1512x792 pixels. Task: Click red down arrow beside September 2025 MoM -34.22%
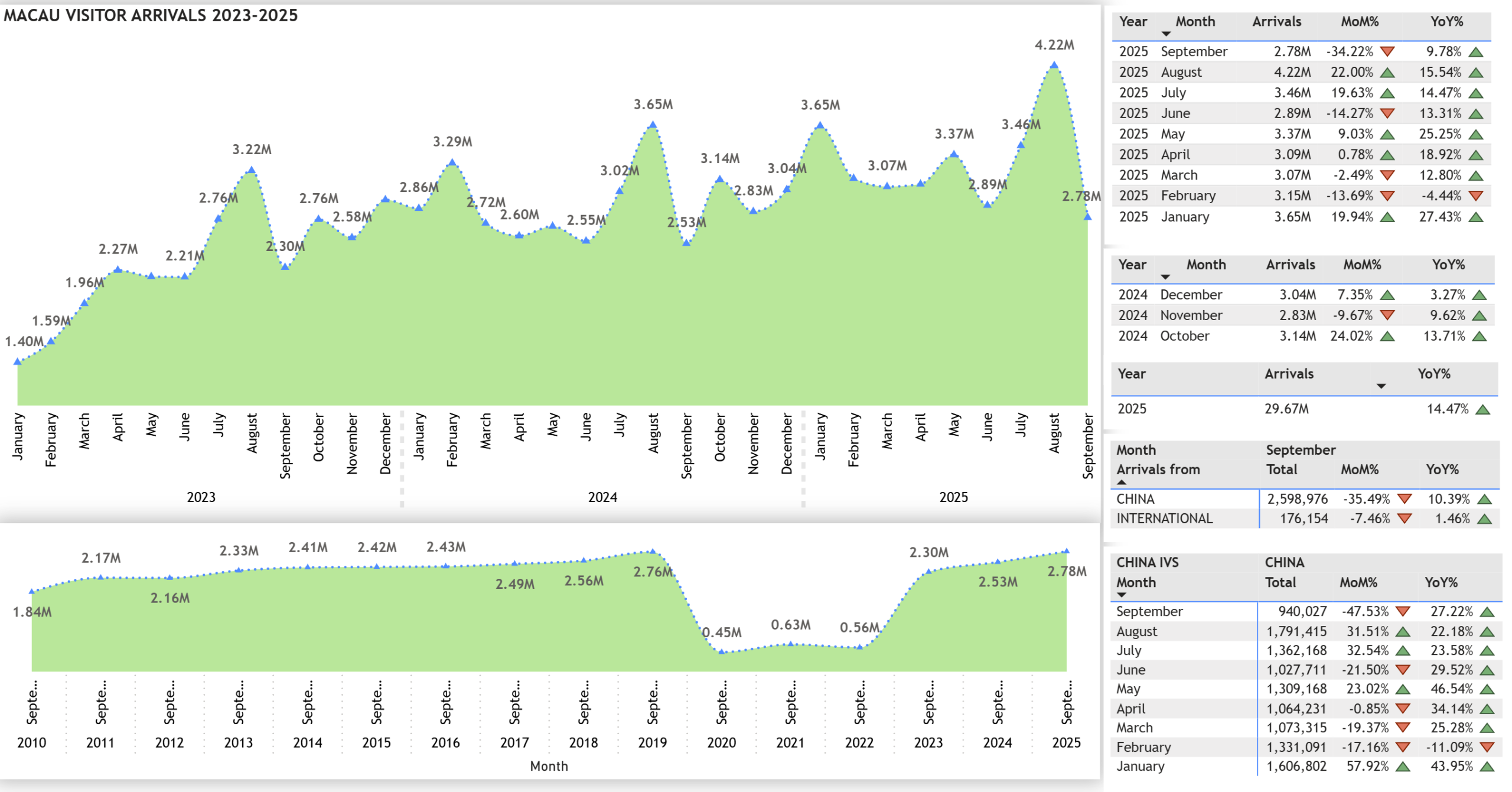(1387, 51)
